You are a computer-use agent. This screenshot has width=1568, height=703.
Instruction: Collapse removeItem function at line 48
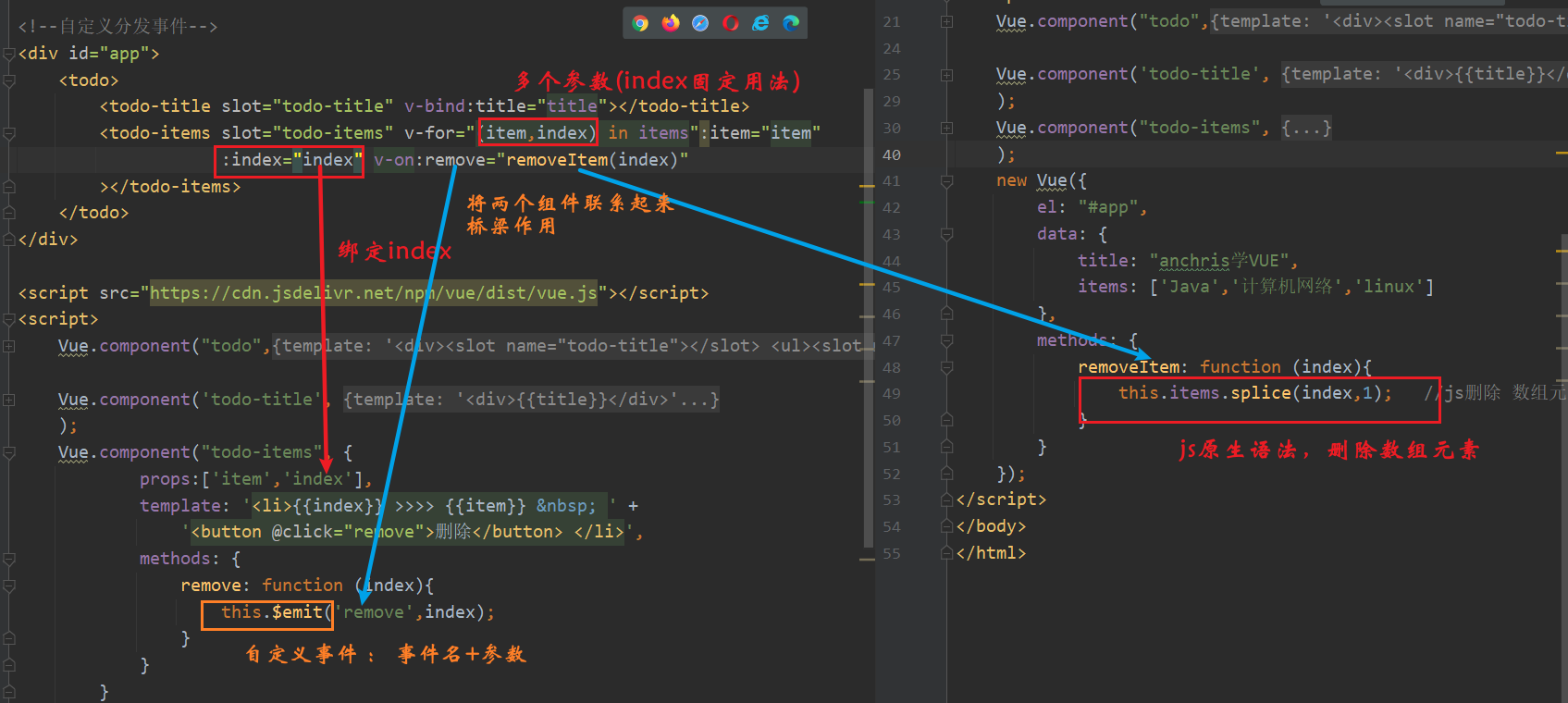946,367
